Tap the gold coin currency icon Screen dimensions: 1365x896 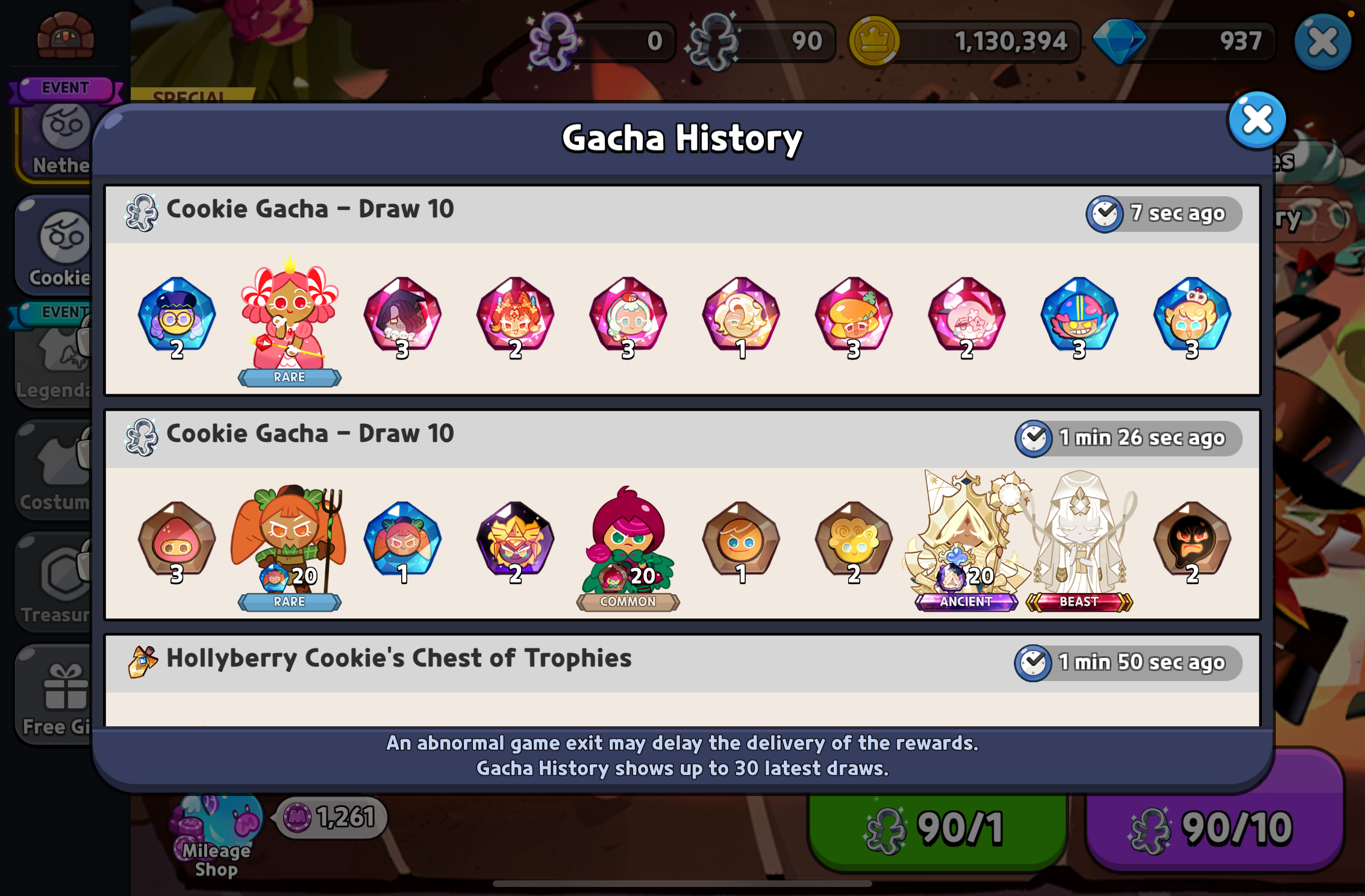tap(874, 42)
